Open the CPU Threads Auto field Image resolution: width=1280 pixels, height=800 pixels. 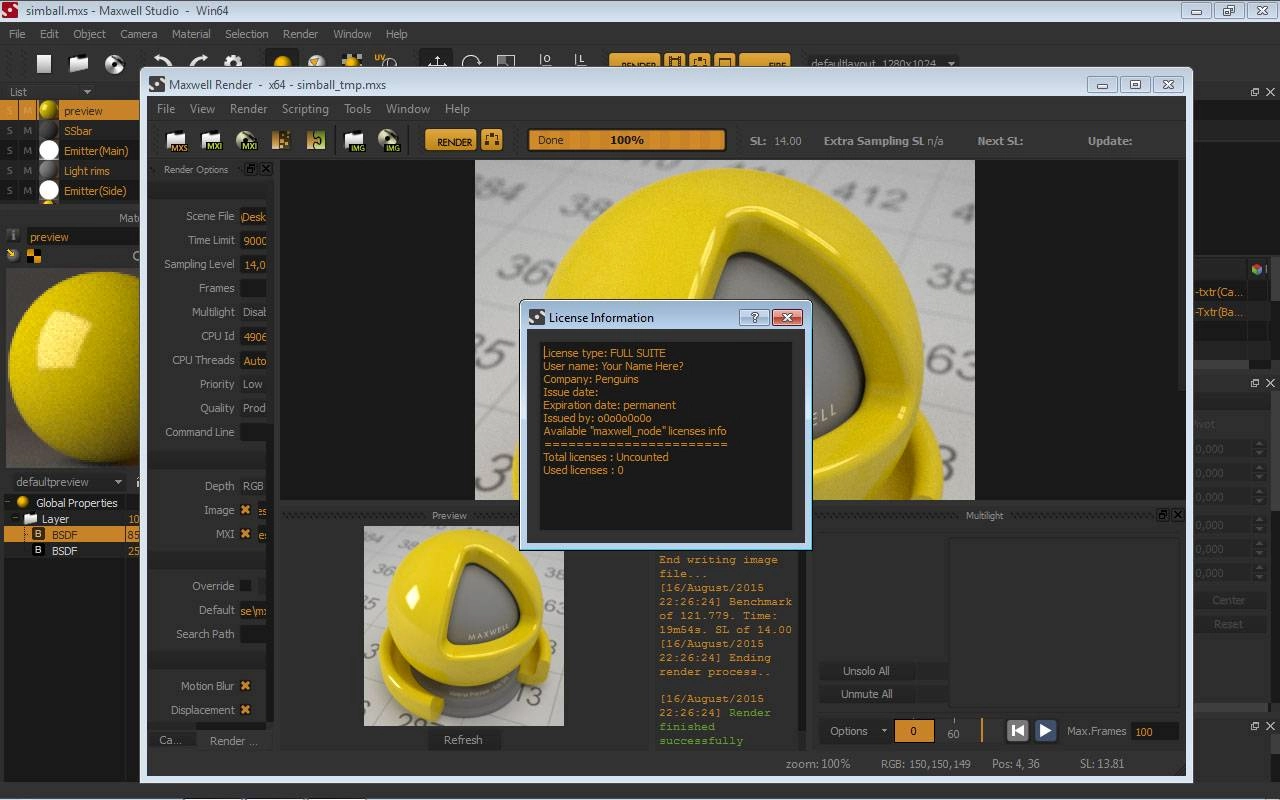254,360
